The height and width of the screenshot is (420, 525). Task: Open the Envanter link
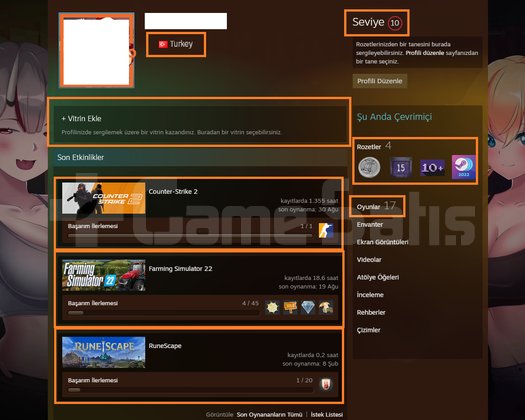point(370,224)
